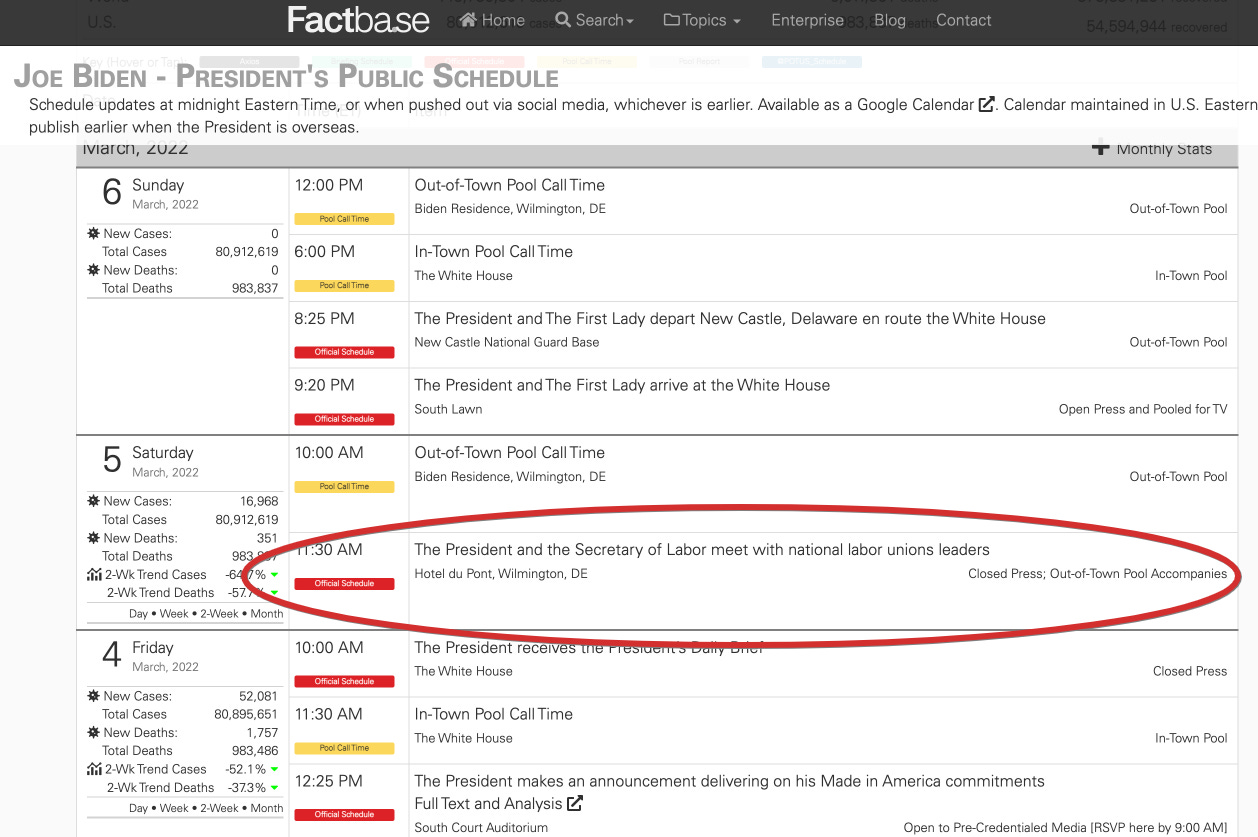Click the 'March, 2022' month header bar
This screenshot has width=1258, height=837.
tap(657, 149)
